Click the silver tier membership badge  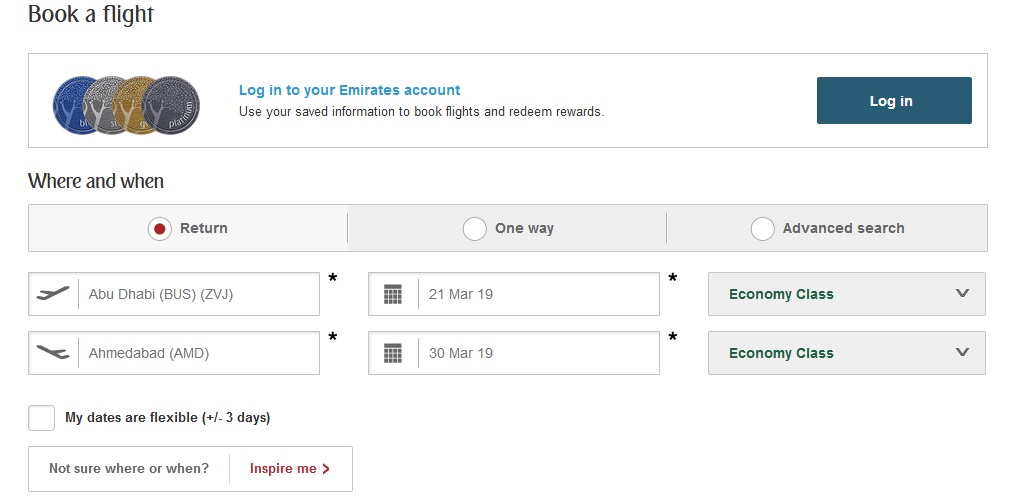tap(104, 103)
